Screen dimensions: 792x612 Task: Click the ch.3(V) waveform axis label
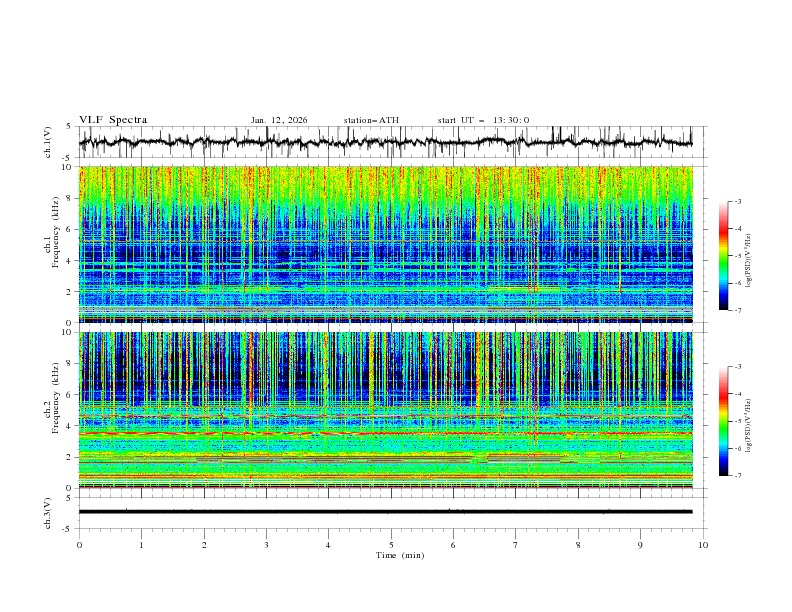point(48,513)
